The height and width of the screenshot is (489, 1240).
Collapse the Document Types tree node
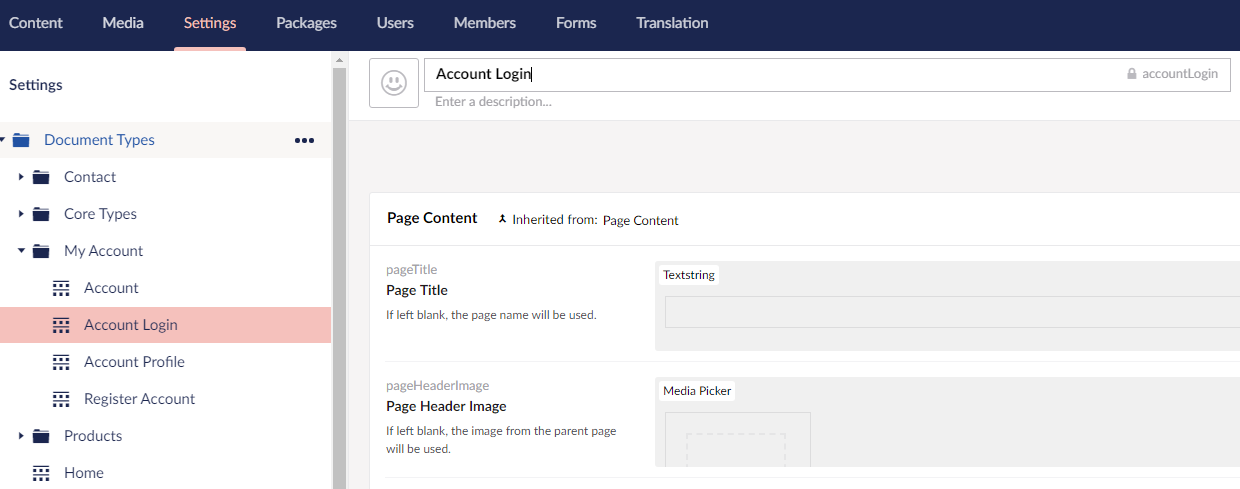pos(3,140)
